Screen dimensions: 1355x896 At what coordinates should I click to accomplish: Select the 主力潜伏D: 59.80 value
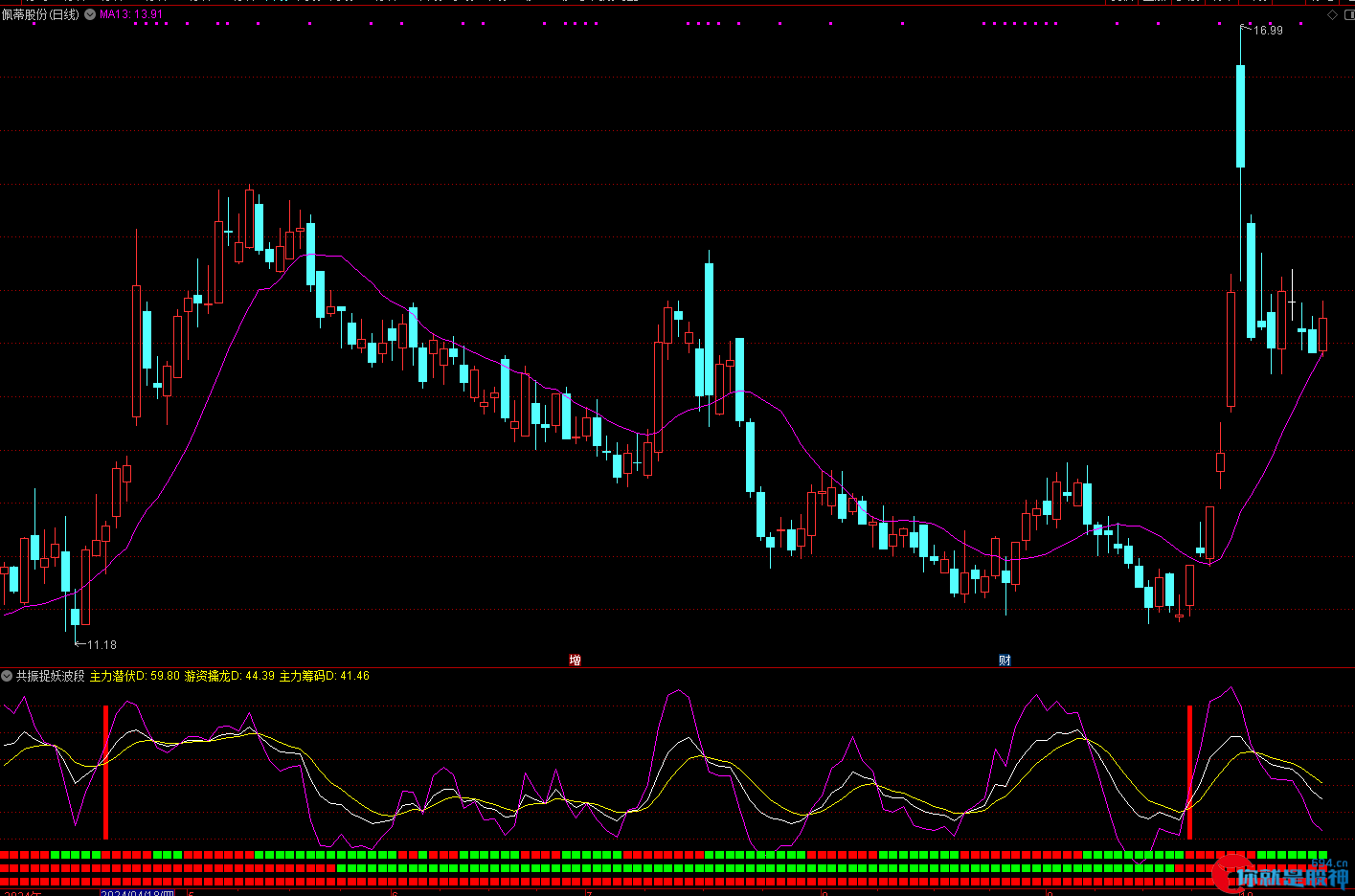(135, 676)
